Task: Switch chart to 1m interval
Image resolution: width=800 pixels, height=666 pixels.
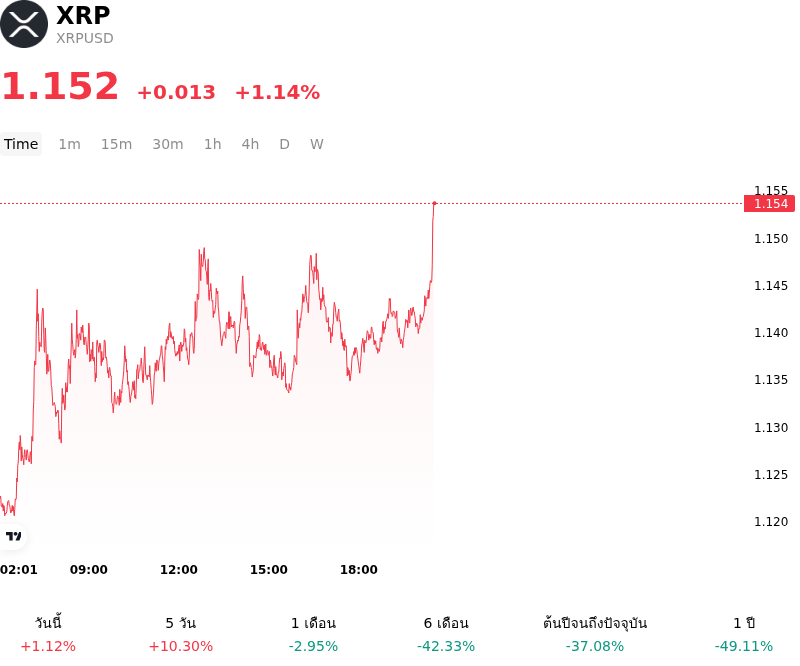Action: click(x=69, y=144)
